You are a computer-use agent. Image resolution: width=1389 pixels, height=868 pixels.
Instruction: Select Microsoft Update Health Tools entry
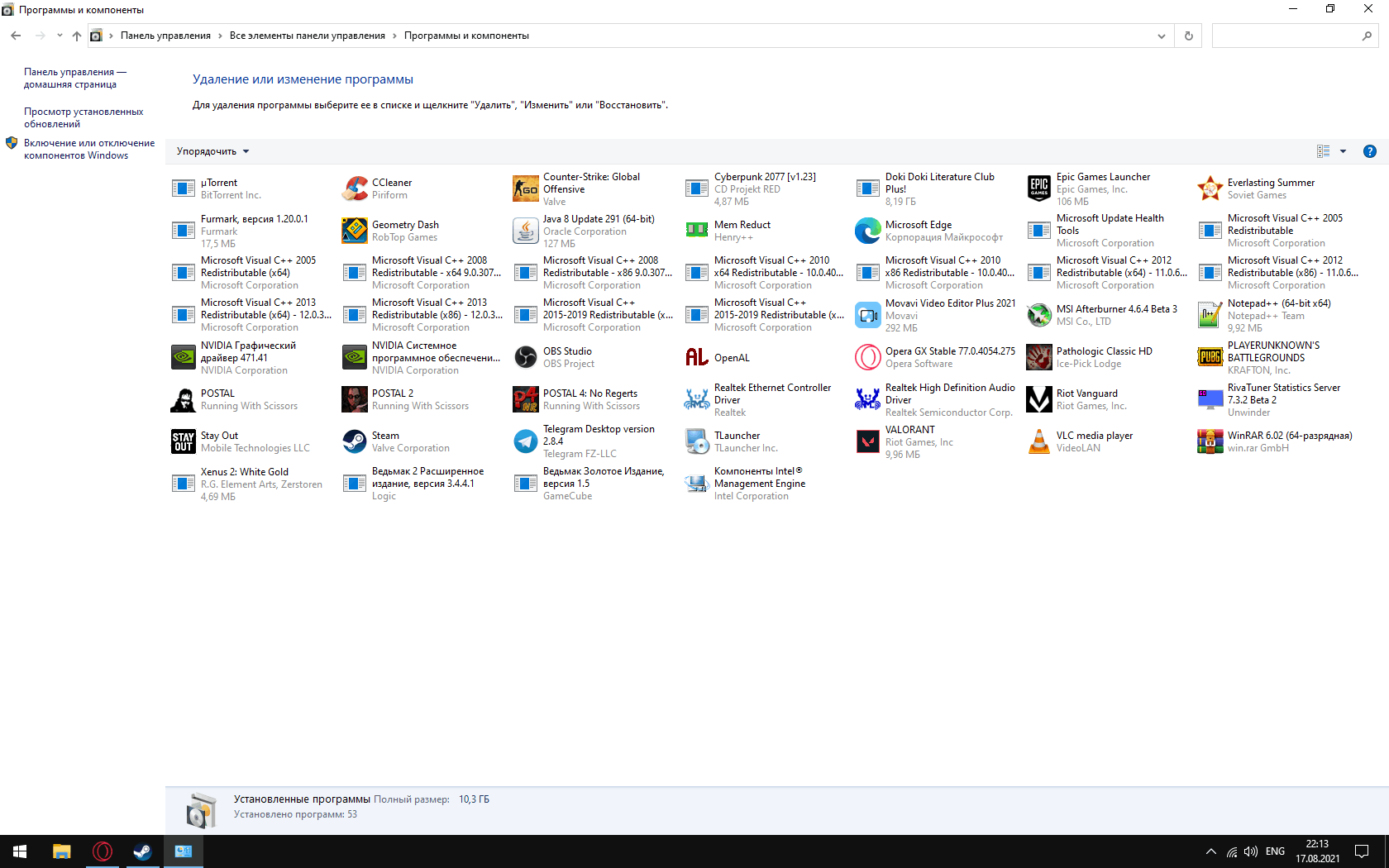(1107, 231)
